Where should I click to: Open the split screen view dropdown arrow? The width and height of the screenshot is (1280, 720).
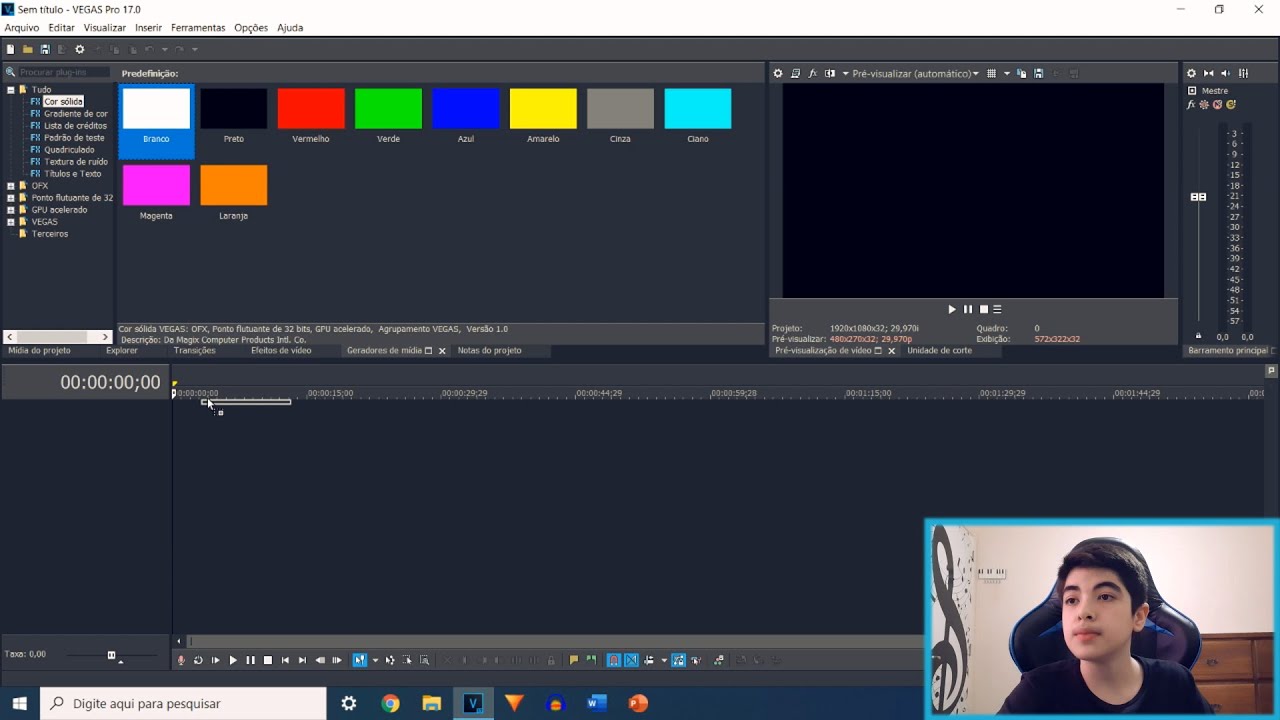pyautogui.click(x=845, y=73)
